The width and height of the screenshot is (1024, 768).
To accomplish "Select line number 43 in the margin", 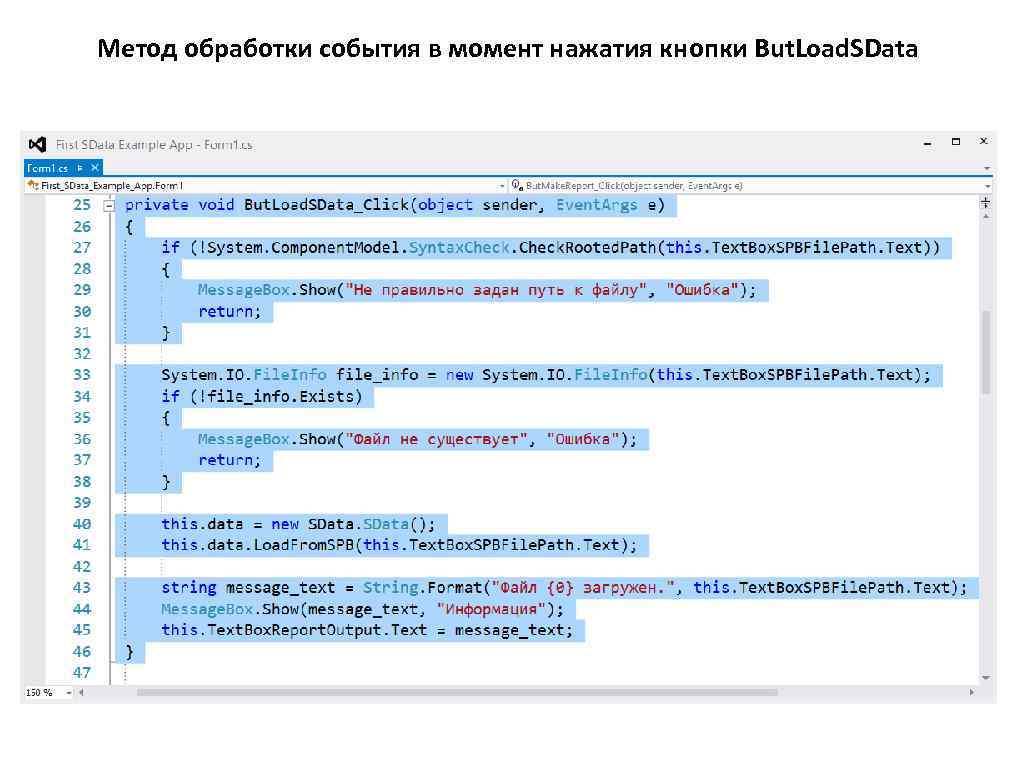I will [84, 588].
